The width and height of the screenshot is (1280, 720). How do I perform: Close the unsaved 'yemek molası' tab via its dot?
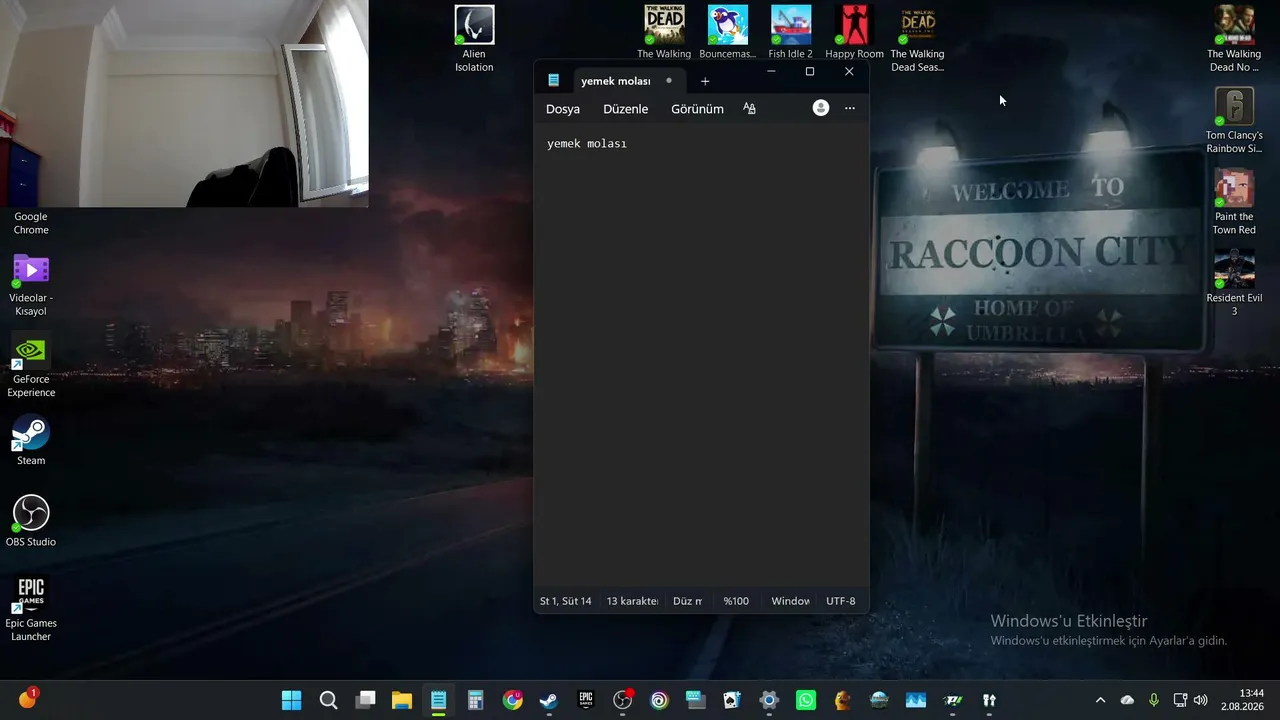coord(669,81)
